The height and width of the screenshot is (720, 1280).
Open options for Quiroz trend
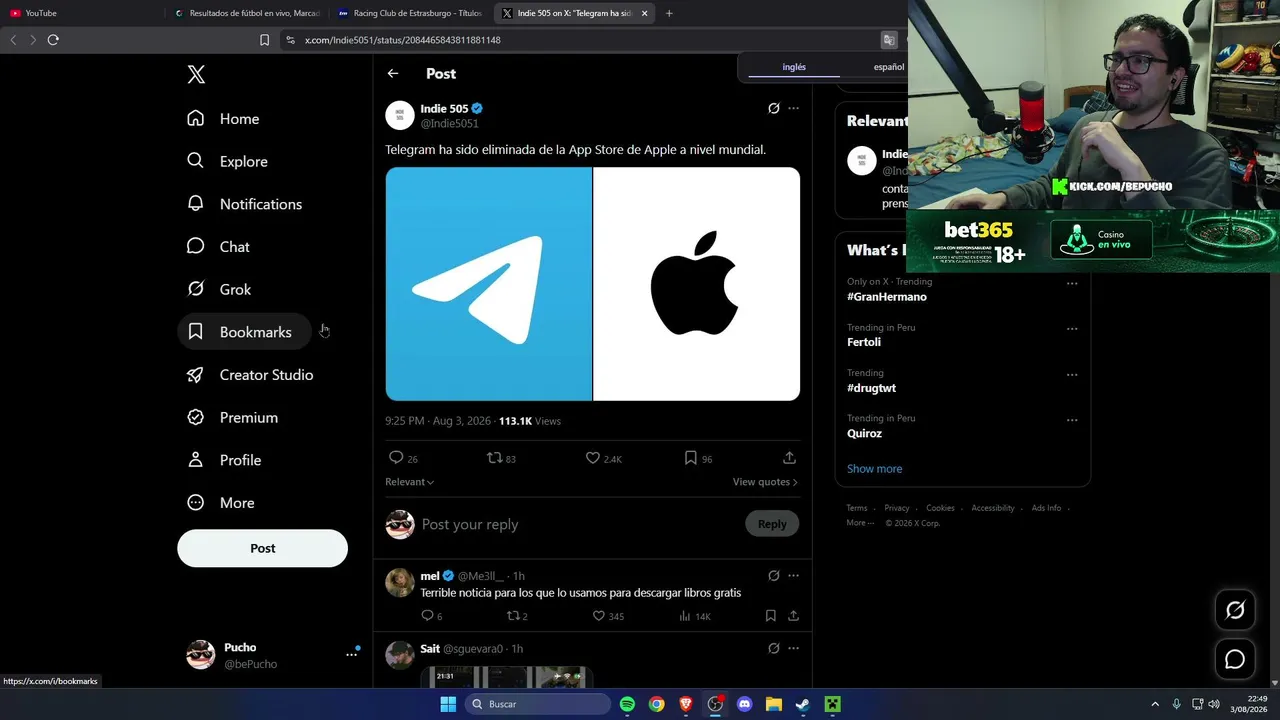(x=1072, y=420)
